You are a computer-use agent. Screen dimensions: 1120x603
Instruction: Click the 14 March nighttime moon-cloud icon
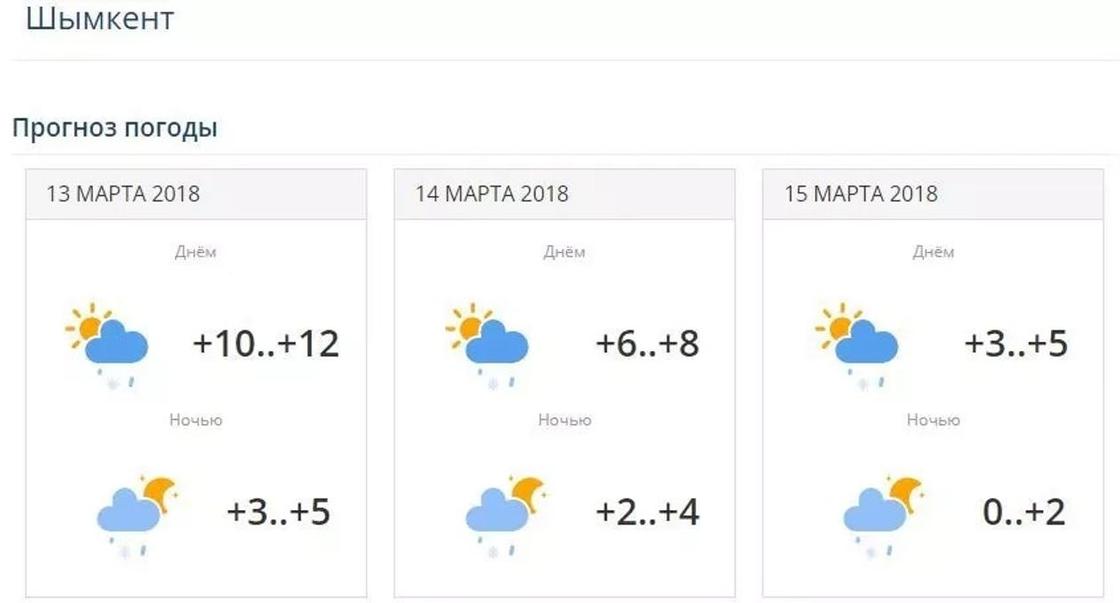[506, 515]
